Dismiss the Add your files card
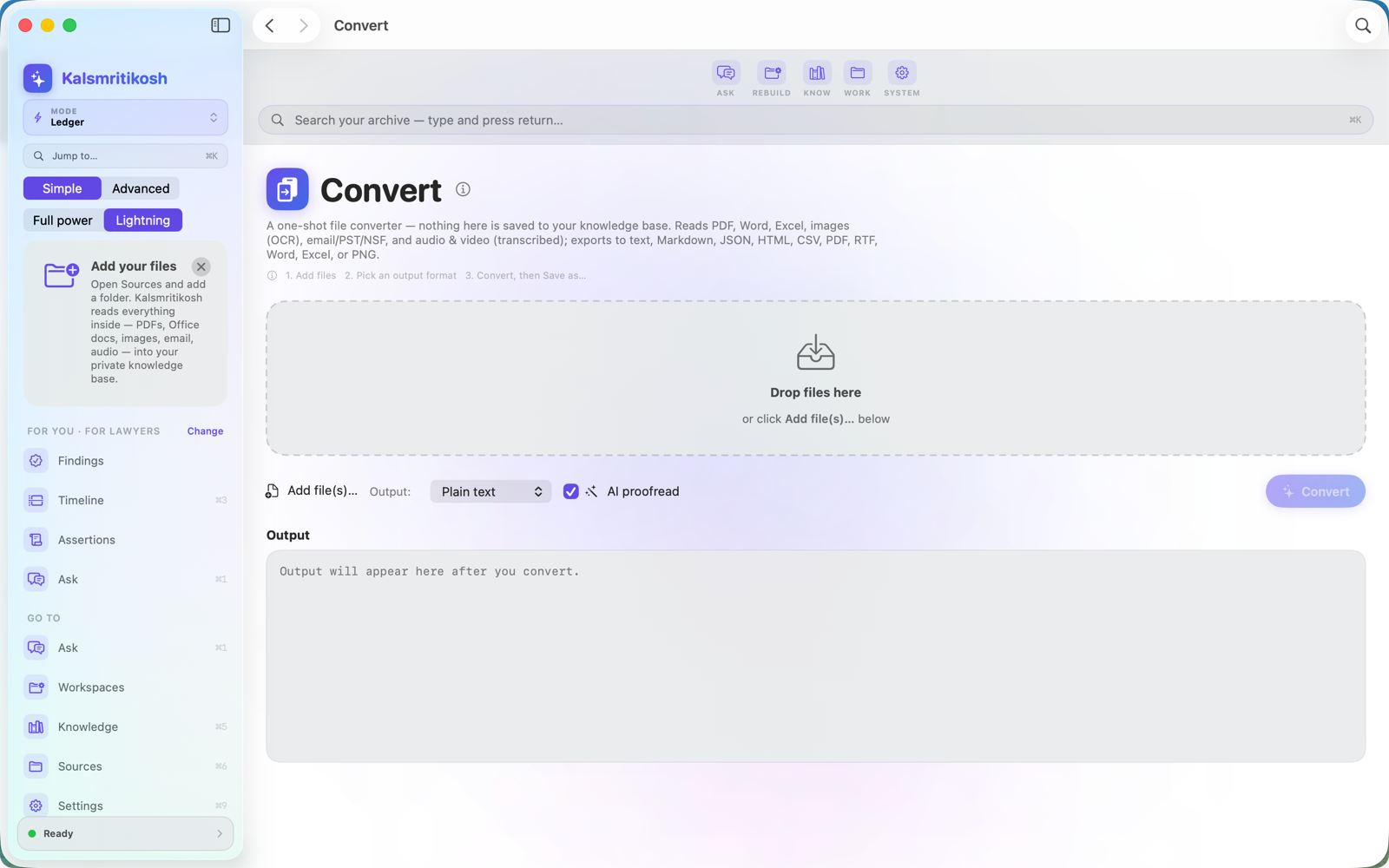The width and height of the screenshot is (1389, 868). (201, 266)
